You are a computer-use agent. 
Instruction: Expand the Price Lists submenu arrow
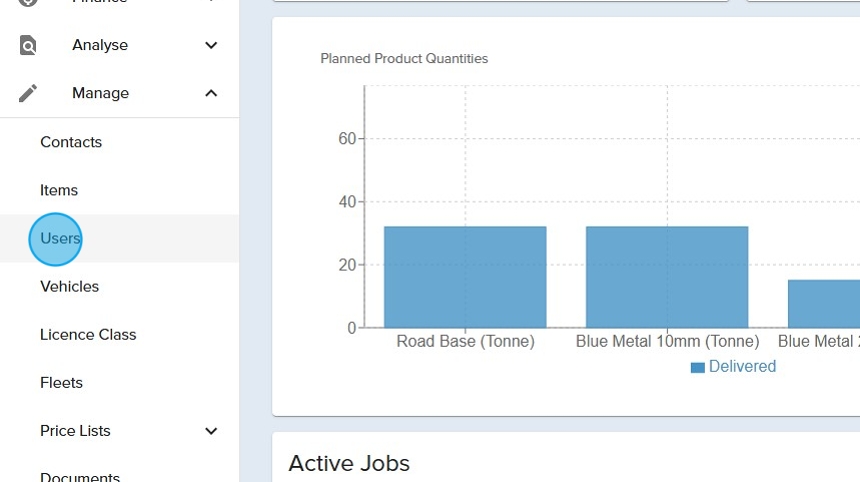[211, 431]
